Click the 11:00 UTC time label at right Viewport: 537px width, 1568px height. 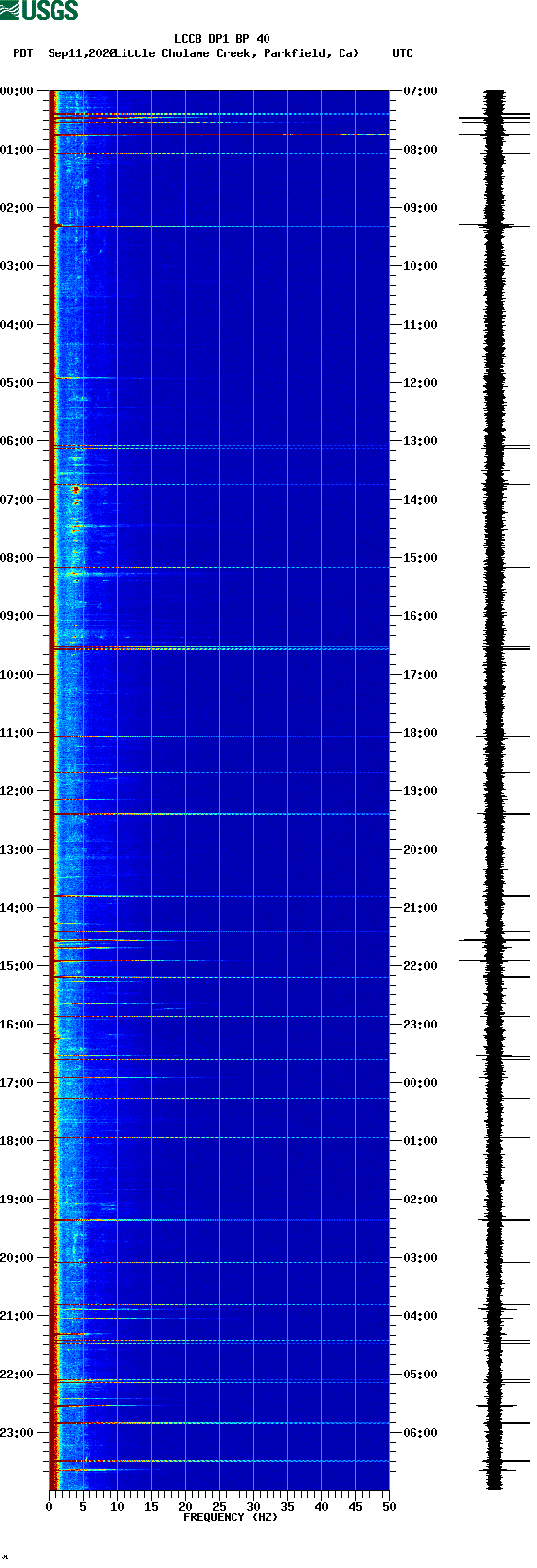(x=420, y=325)
